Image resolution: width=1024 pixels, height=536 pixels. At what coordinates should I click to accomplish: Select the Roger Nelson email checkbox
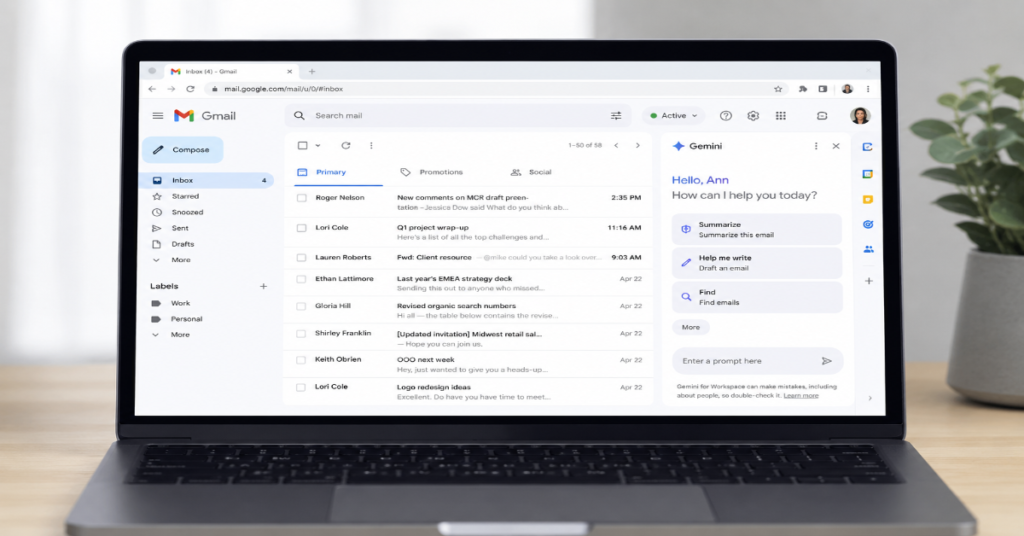(x=302, y=198)
